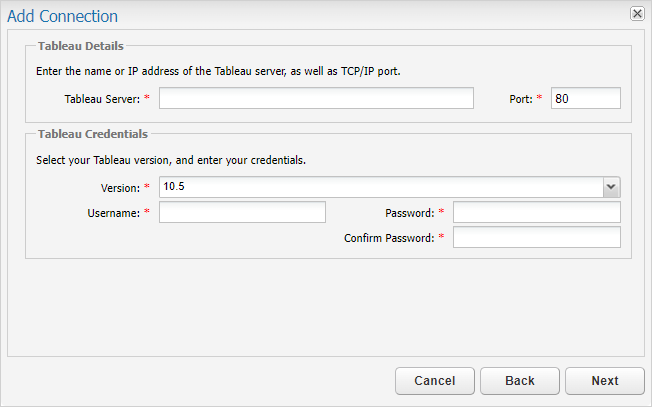The width and height of the screenshot is (652, 407).
Task: Close the Add Connection dialog with X
Action: [637, 14]
